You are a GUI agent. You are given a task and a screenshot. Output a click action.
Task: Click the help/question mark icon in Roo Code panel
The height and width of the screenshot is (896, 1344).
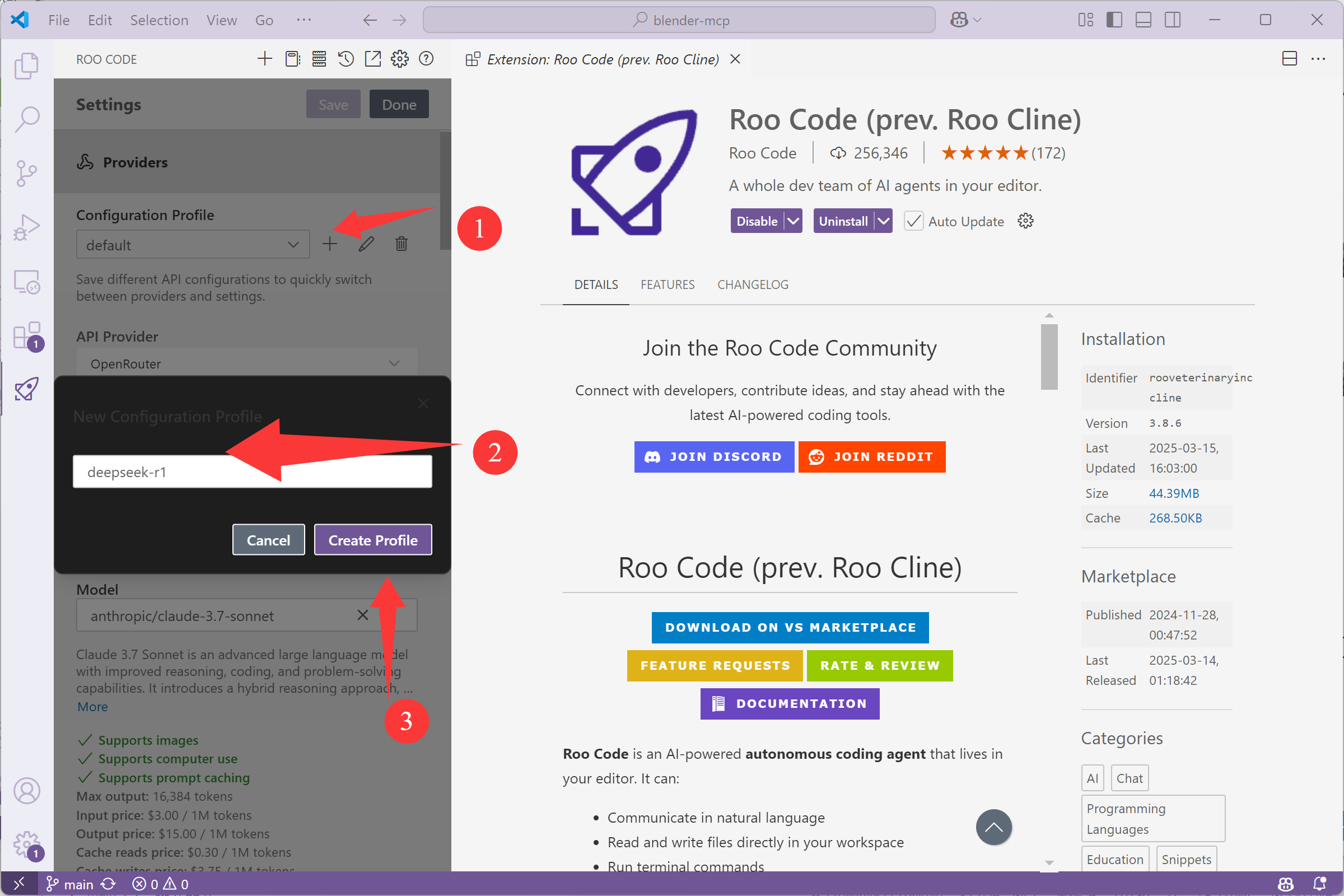(x=426, y=60)
